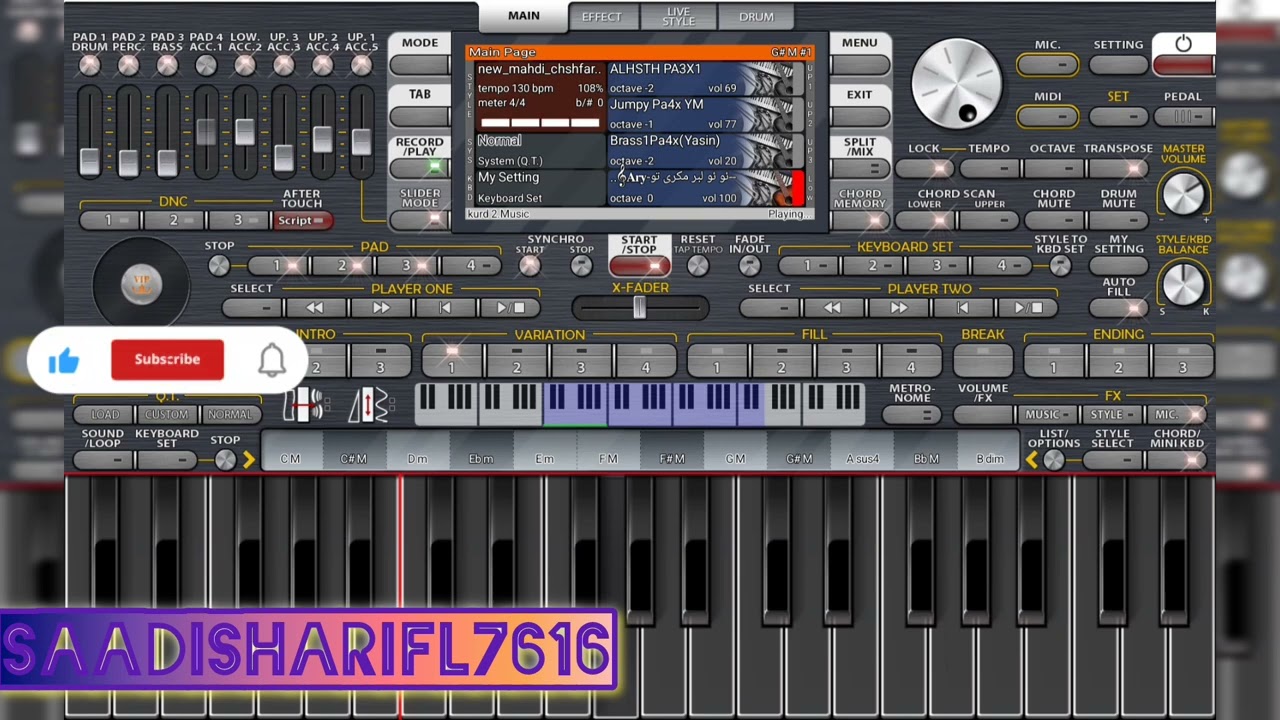Image resolution: width=1280 pixels, height=720 pixels.
Task: Click the thumbs-up like icon
Action: 63,361
